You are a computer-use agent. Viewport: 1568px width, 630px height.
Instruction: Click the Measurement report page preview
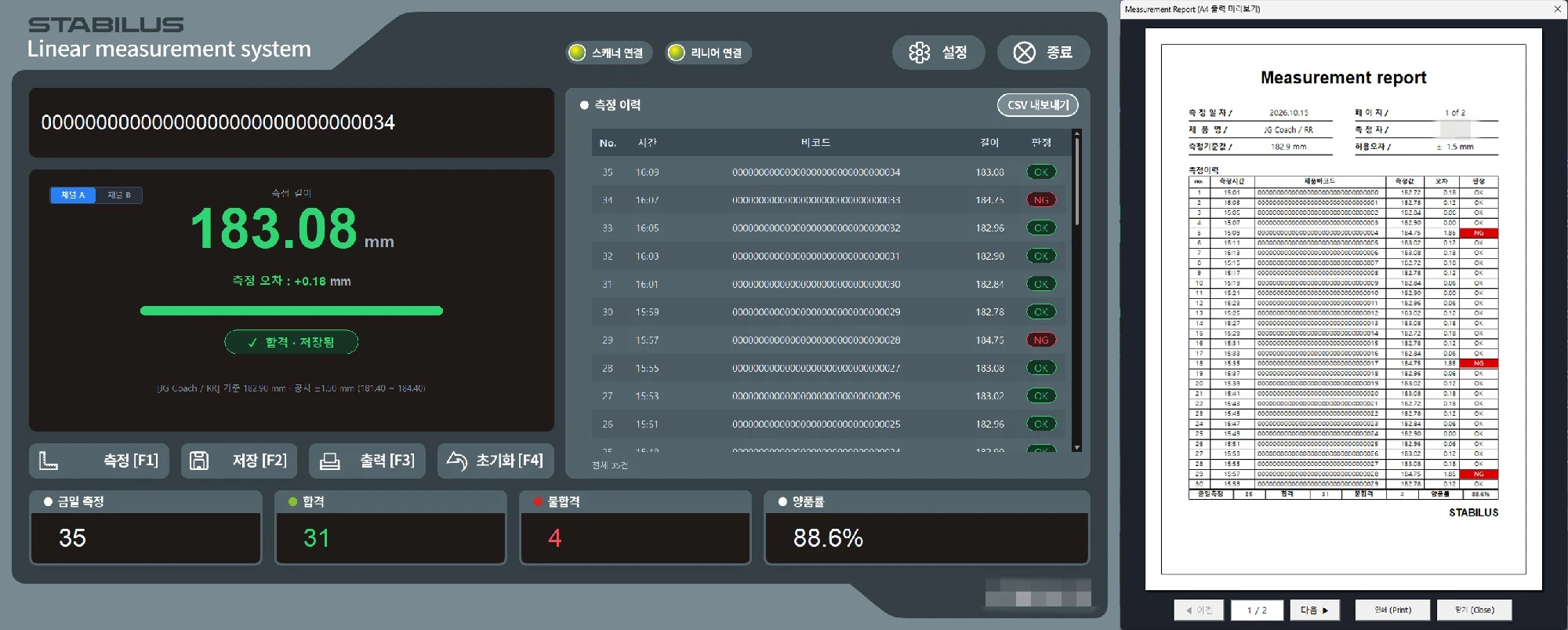[1344, 309]
